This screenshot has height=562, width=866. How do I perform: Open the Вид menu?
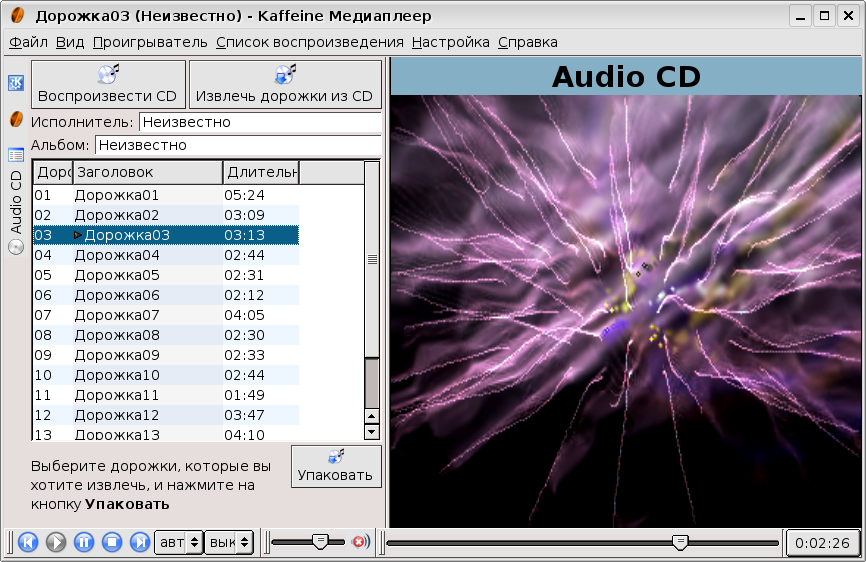[70, 43]
